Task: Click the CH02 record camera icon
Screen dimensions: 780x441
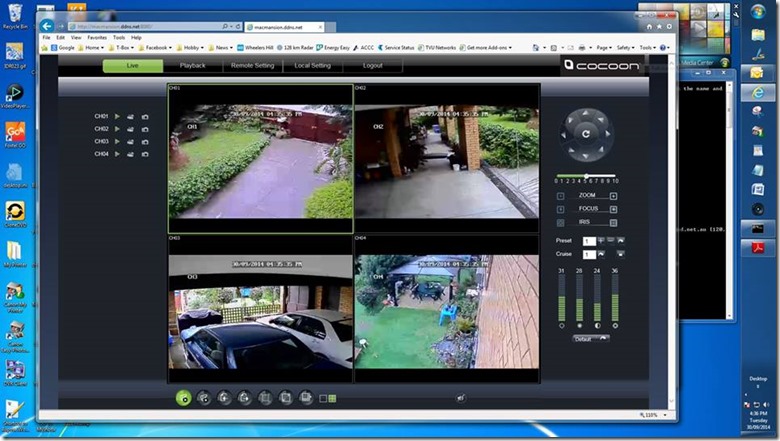Action: (x=131, y=129)
